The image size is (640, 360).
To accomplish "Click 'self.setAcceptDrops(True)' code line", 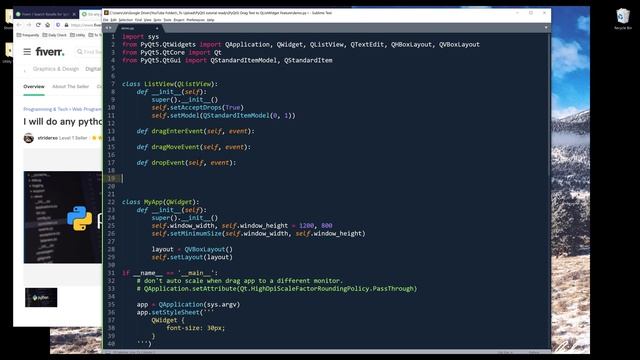I will [198, 107].
